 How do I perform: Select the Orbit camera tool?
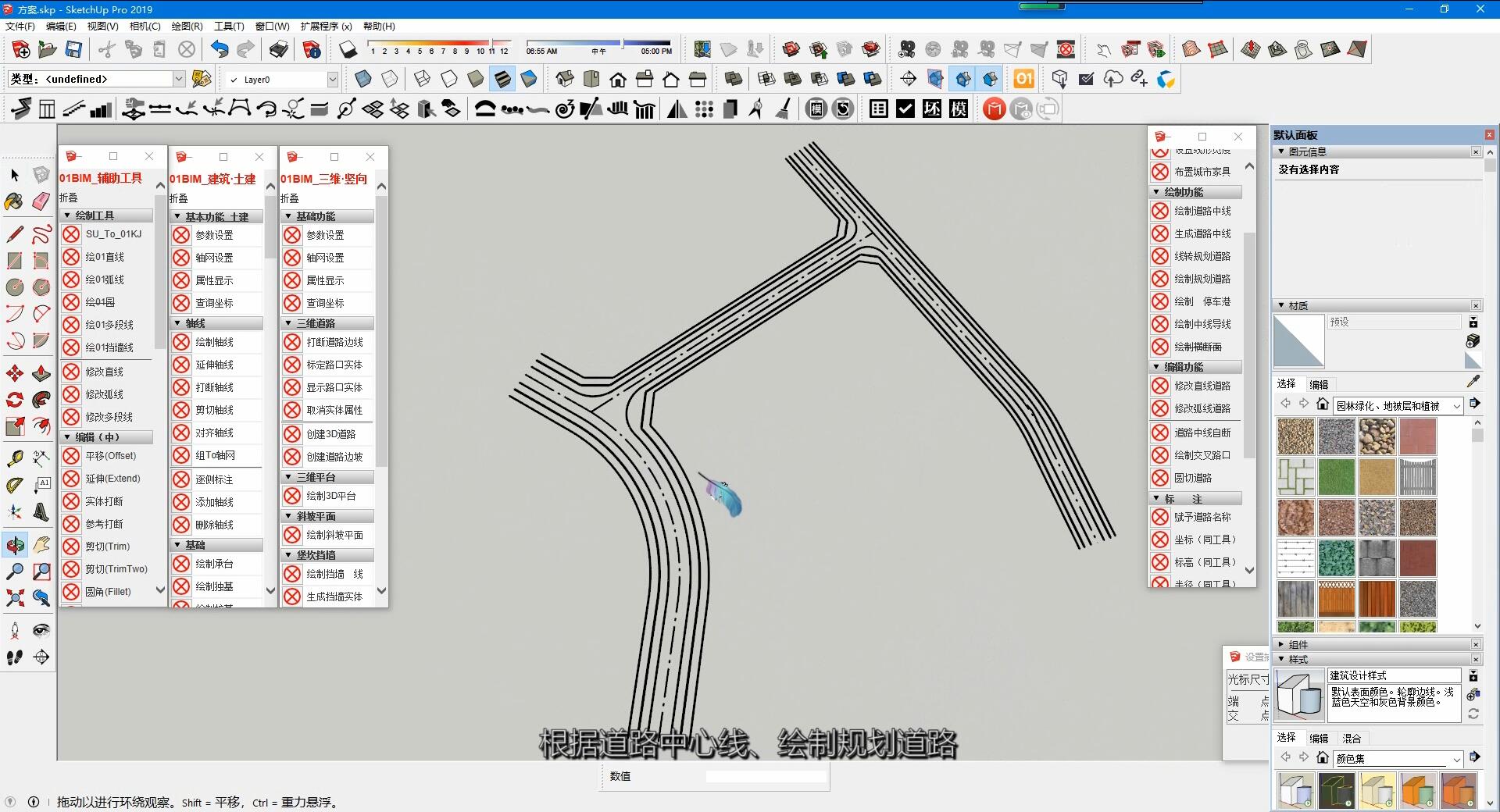[x=15, y=545]
